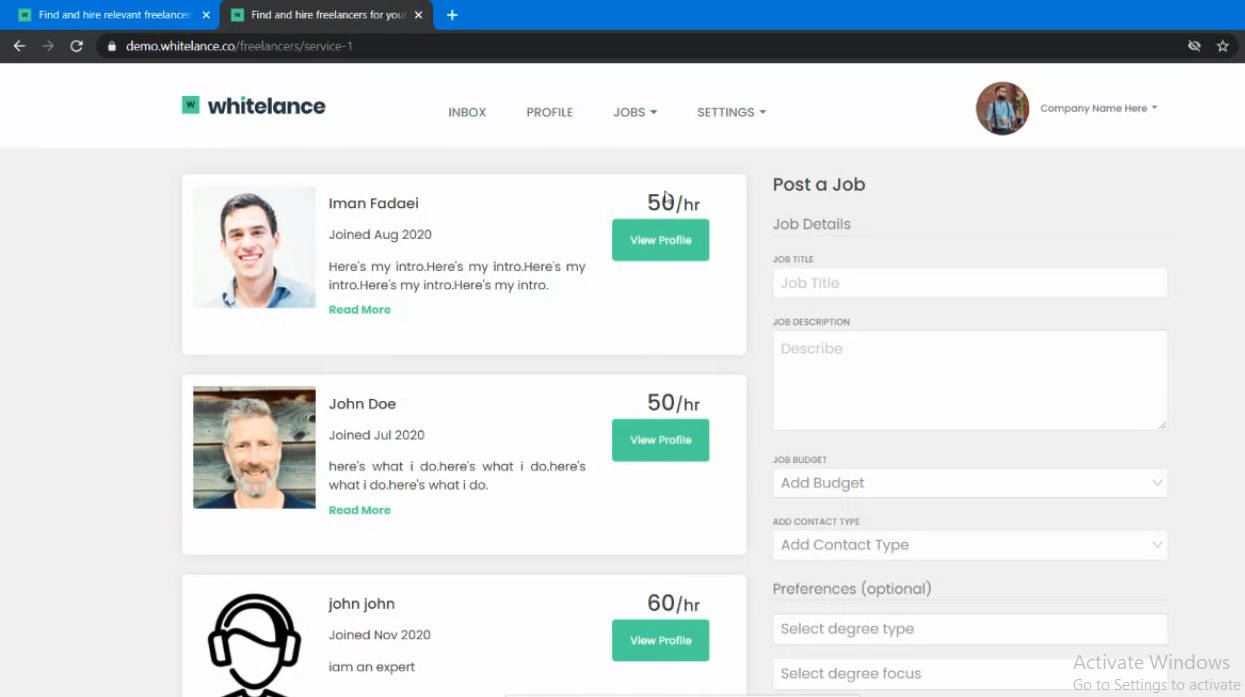This screenshot has height=697, width=1245.
Task: Click the browser forward arrow
Action: point(47,46)
